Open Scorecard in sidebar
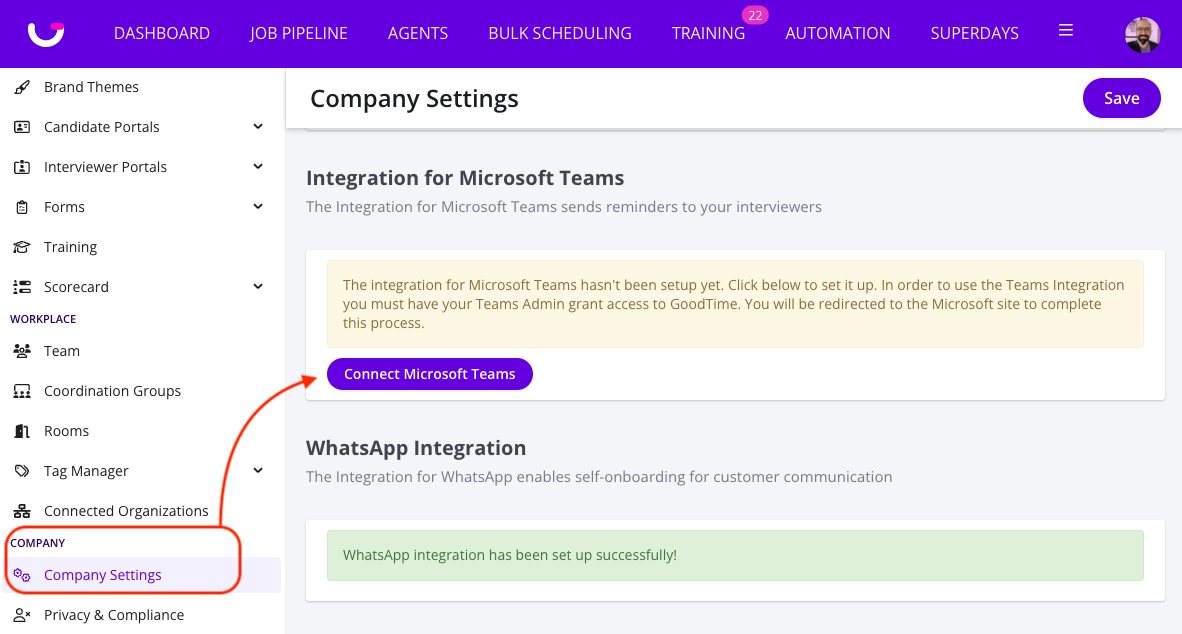 click(76, 287)
